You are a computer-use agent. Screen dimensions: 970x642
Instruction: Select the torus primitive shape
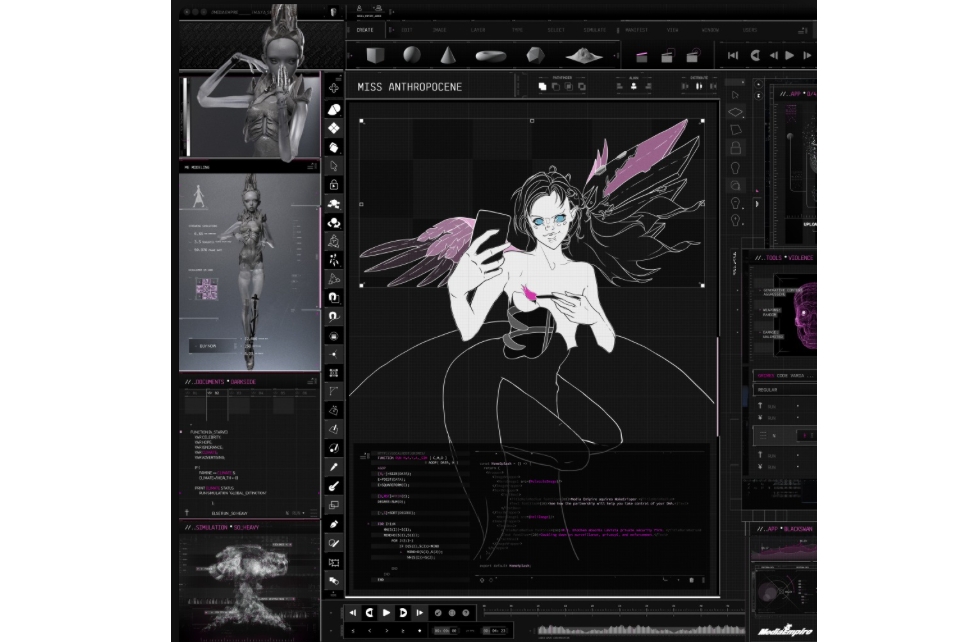491,56
